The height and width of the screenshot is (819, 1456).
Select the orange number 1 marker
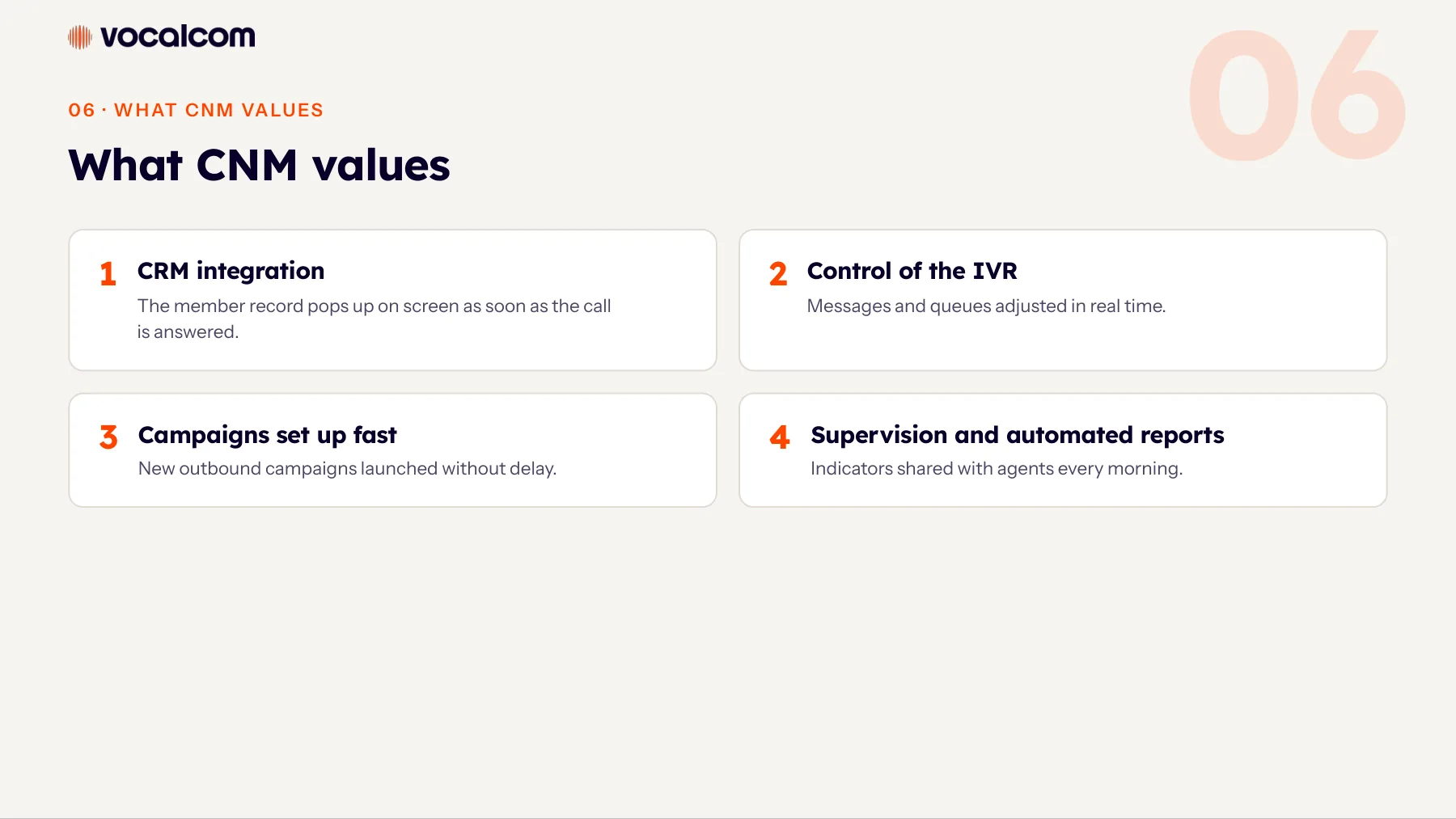click(108, 274)
